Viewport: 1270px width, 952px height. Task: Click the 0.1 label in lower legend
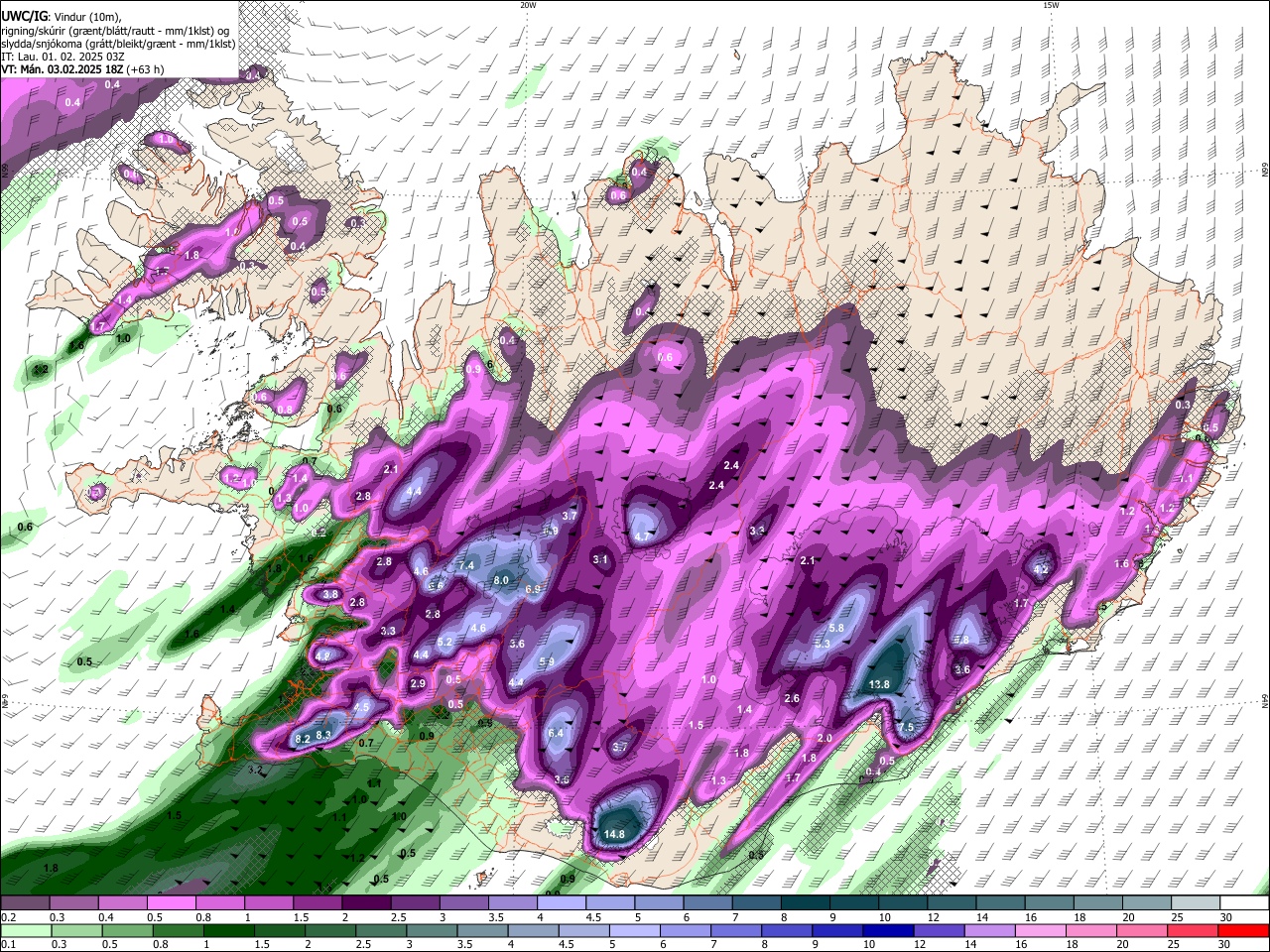click(8, 944)
